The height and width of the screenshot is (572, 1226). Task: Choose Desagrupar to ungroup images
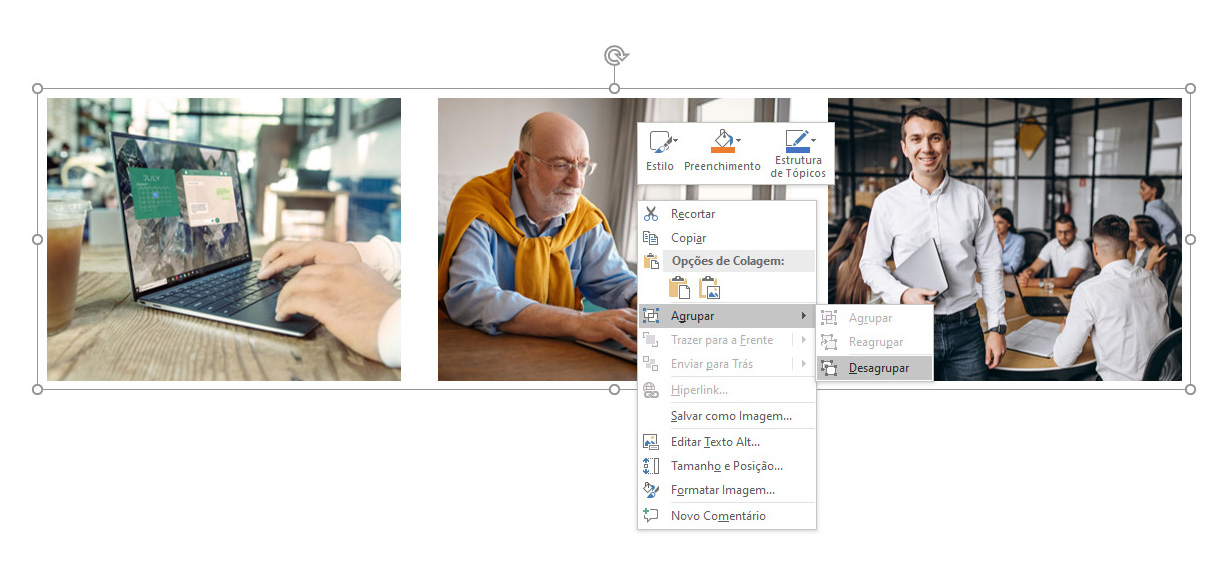(875, 368)
